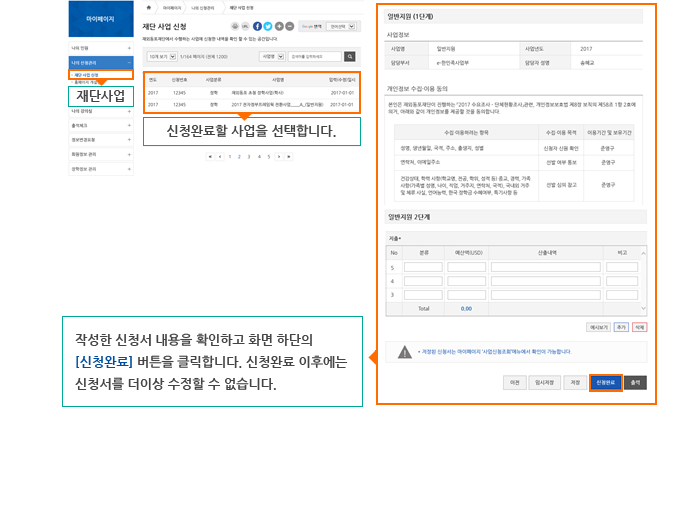Decrease text size with the minus circle icon

click(289, 26)
